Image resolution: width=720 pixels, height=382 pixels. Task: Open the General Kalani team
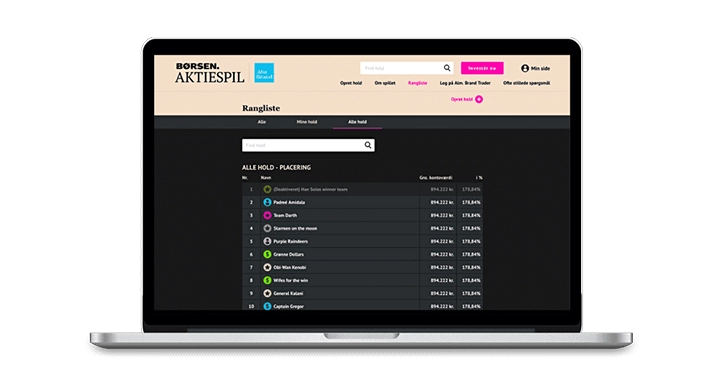click(288, 293)
